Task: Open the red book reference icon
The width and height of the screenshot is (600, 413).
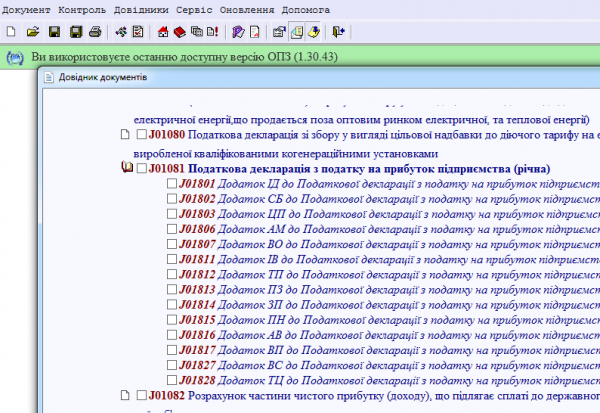Action: tap(179, 32)
